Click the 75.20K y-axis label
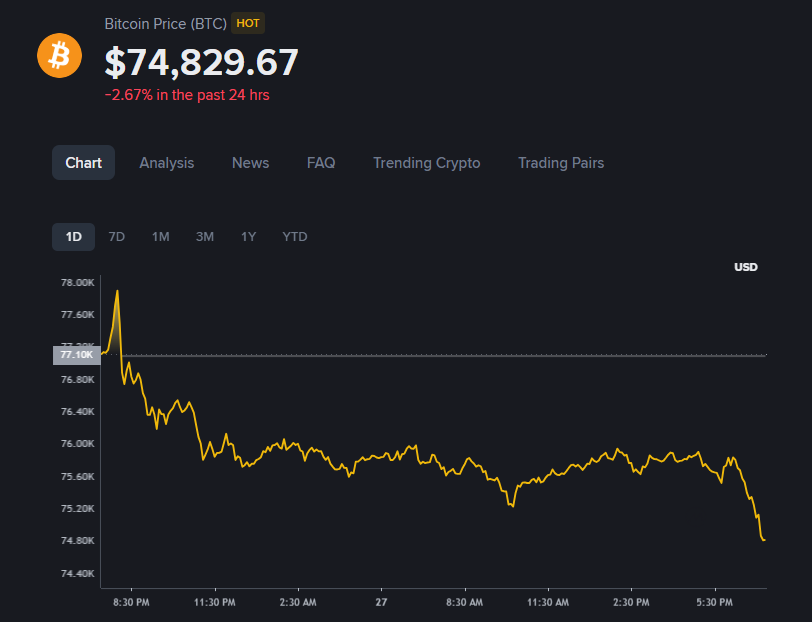 pos(78,509)
